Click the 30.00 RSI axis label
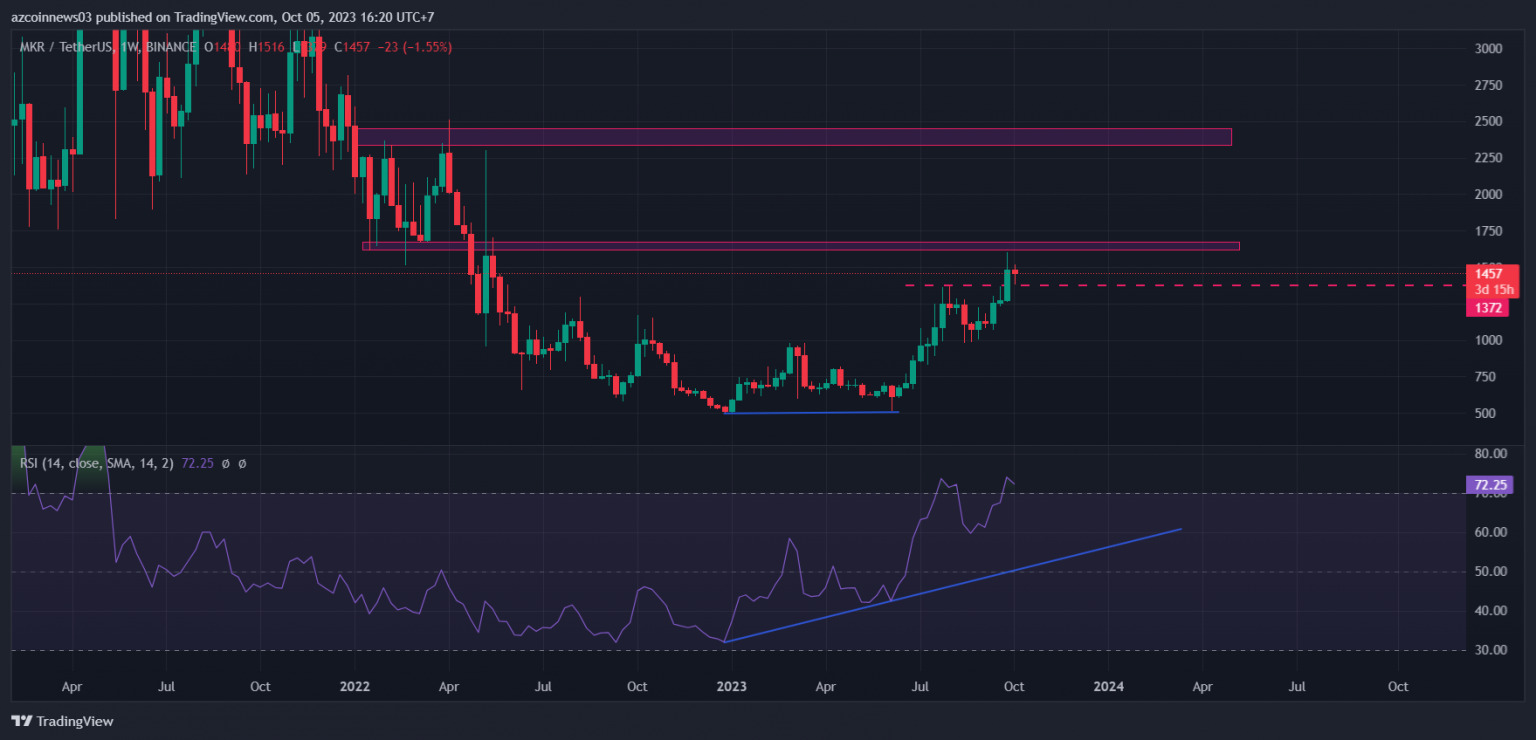1536x740 pixels. tap(1490, 650)
